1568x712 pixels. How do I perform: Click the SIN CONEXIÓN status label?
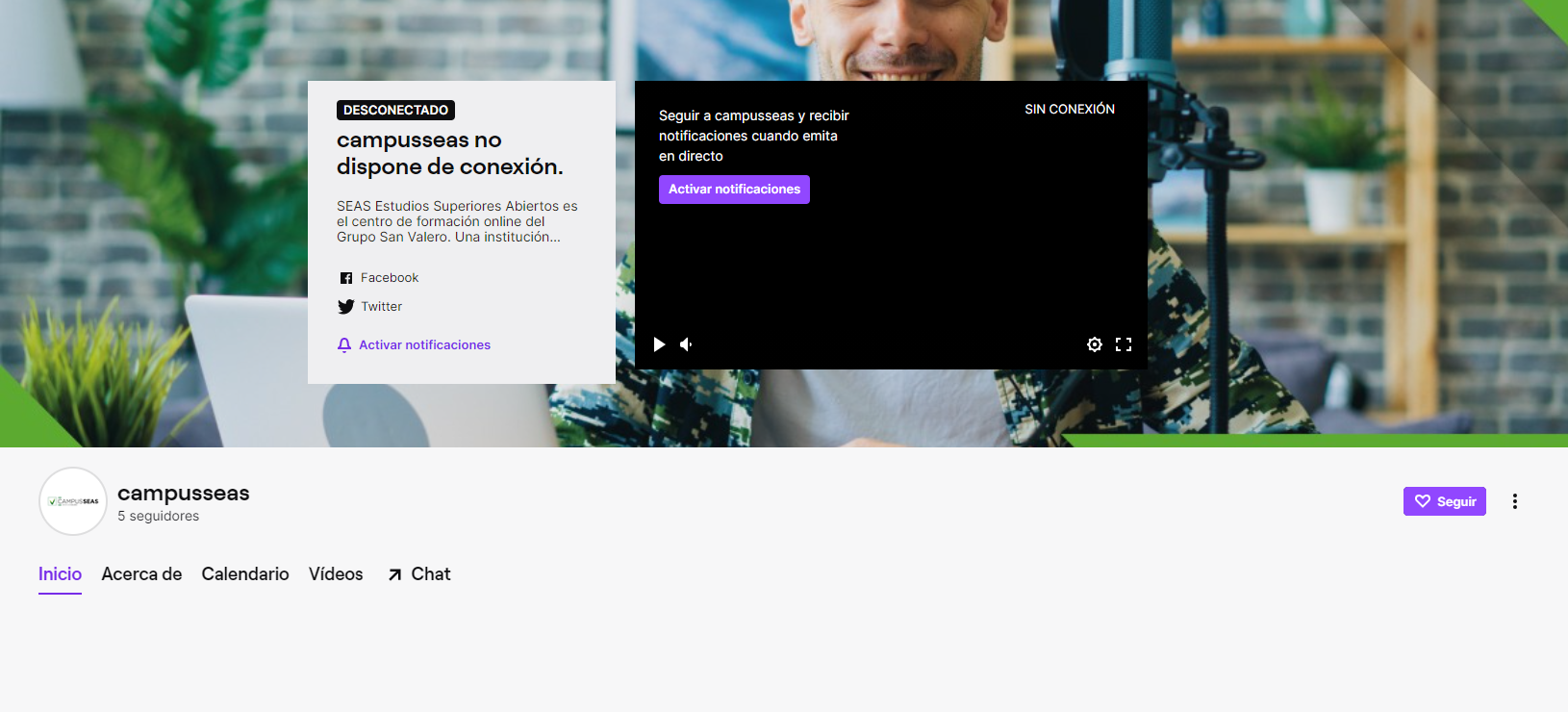[x=1070, y=110]
